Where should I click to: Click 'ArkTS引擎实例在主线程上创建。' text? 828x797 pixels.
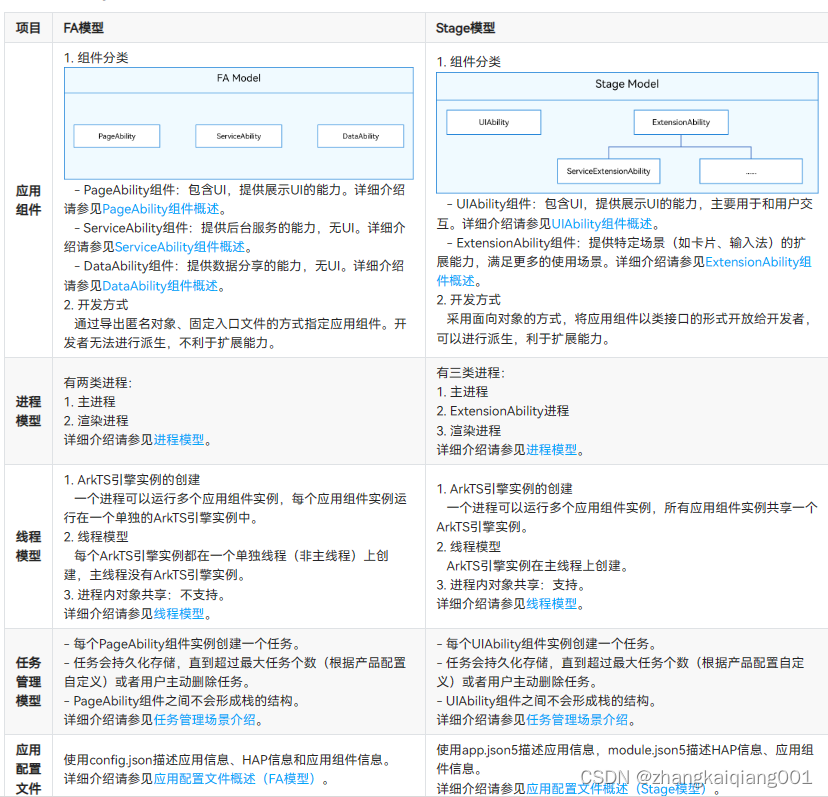point(539,566)
